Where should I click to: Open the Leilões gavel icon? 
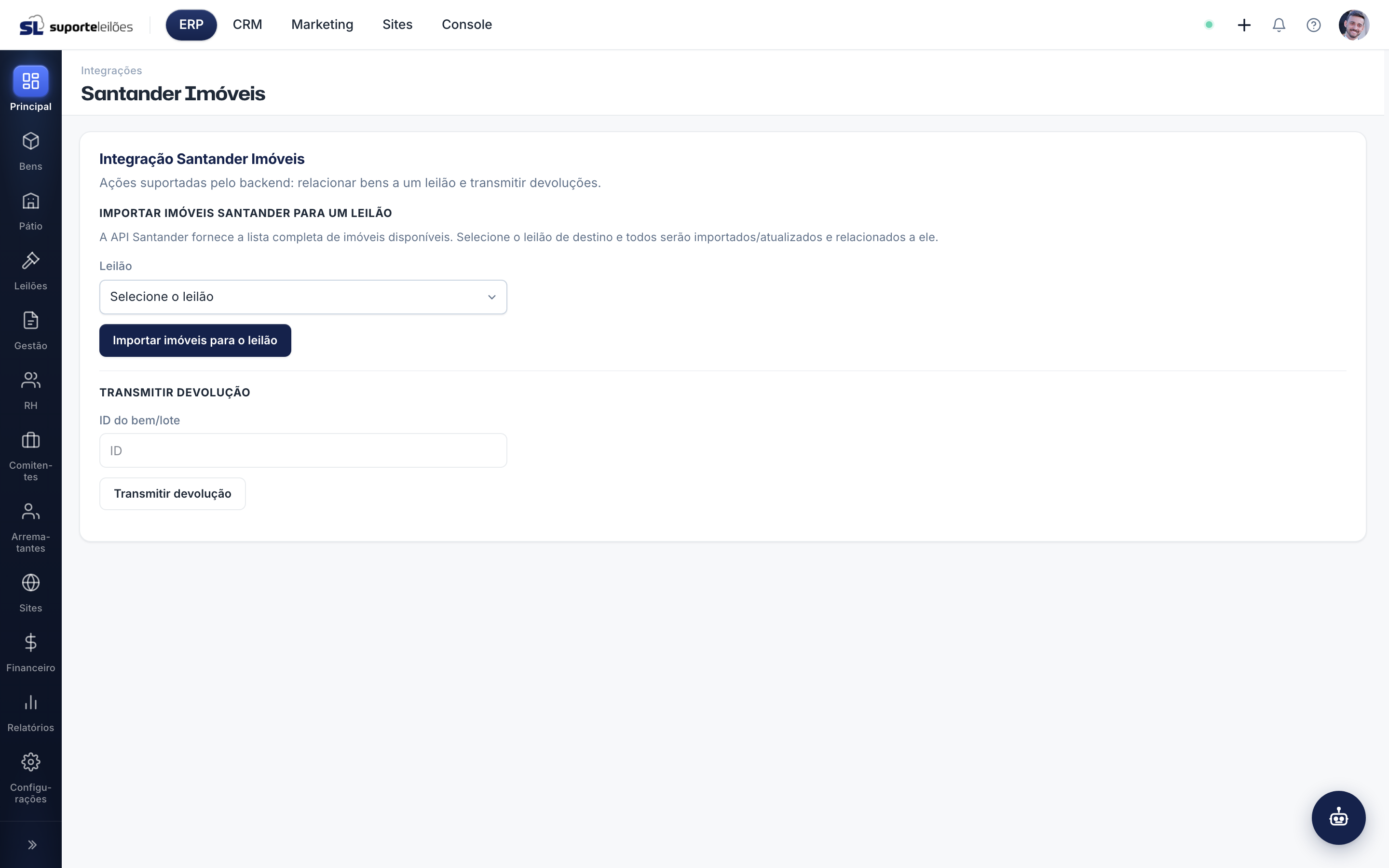pyautogui.click(x=30, y=260)
